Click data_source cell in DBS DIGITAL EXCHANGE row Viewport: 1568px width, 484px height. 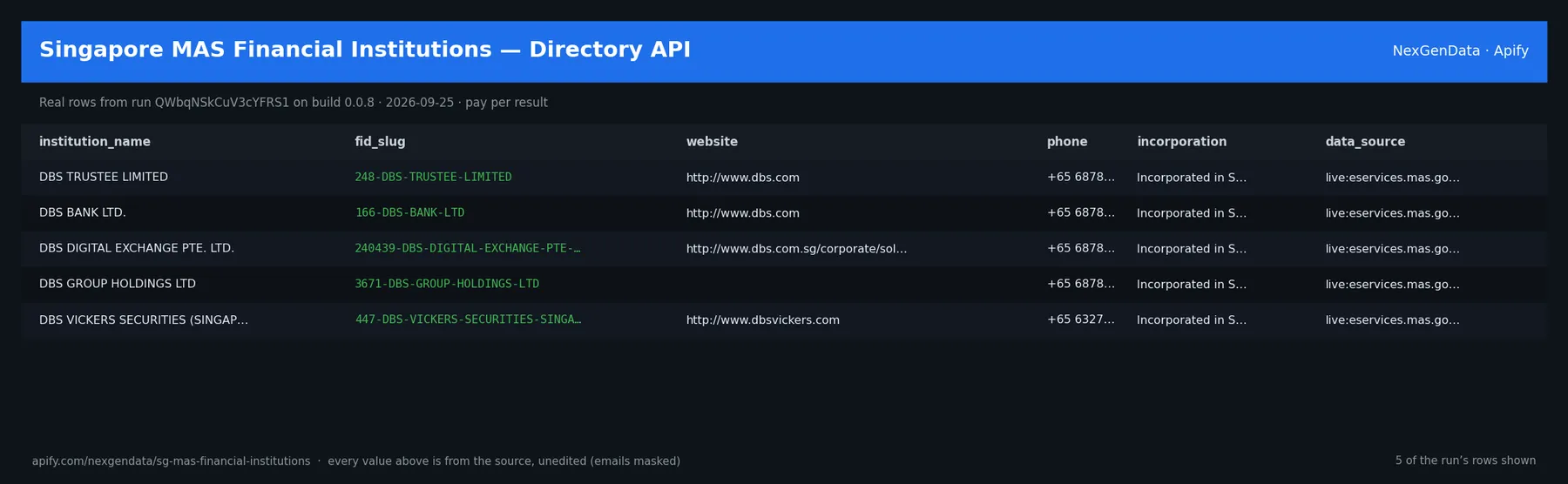1393,249
